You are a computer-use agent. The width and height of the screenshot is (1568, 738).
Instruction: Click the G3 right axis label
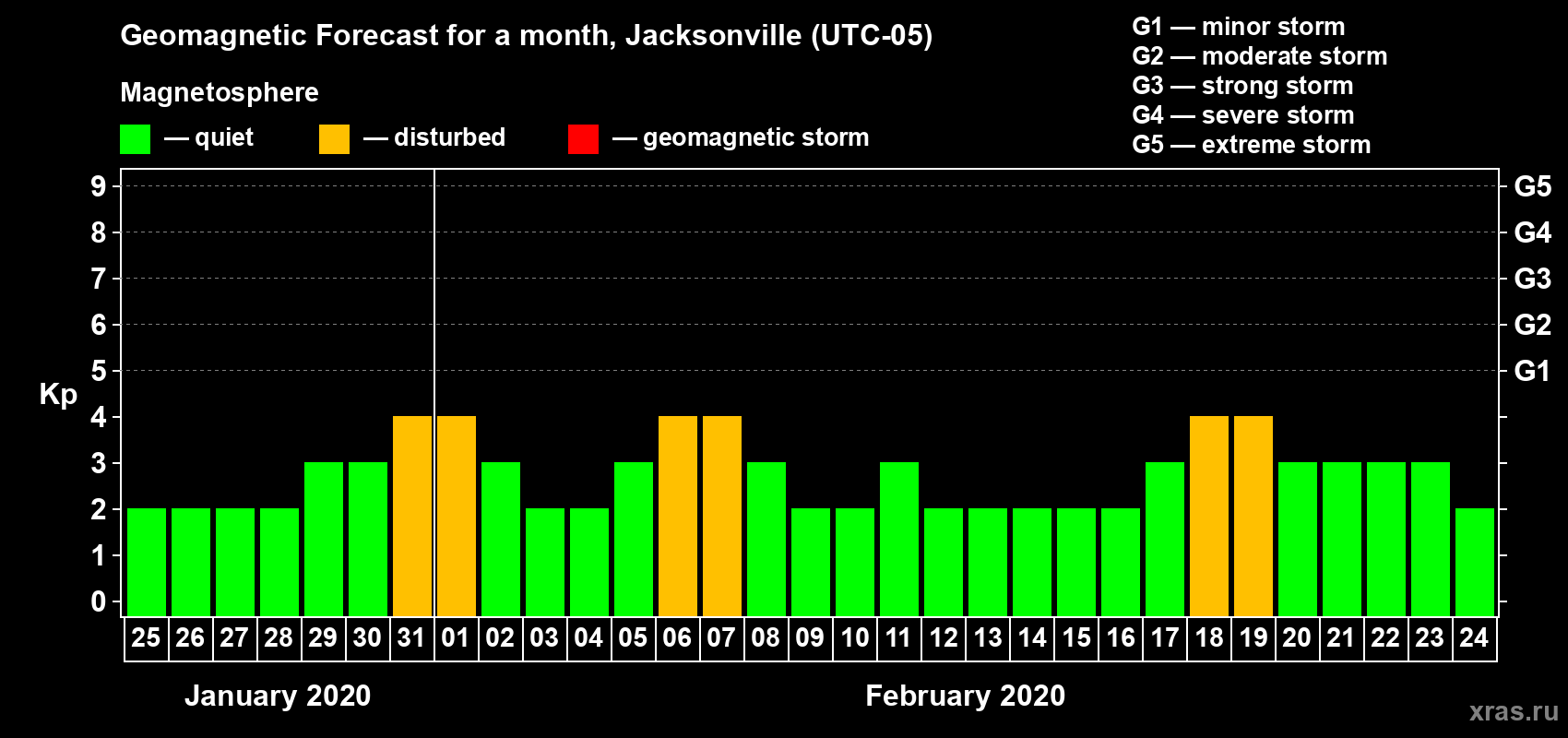pyautogui.click(x=1533, y=279)
